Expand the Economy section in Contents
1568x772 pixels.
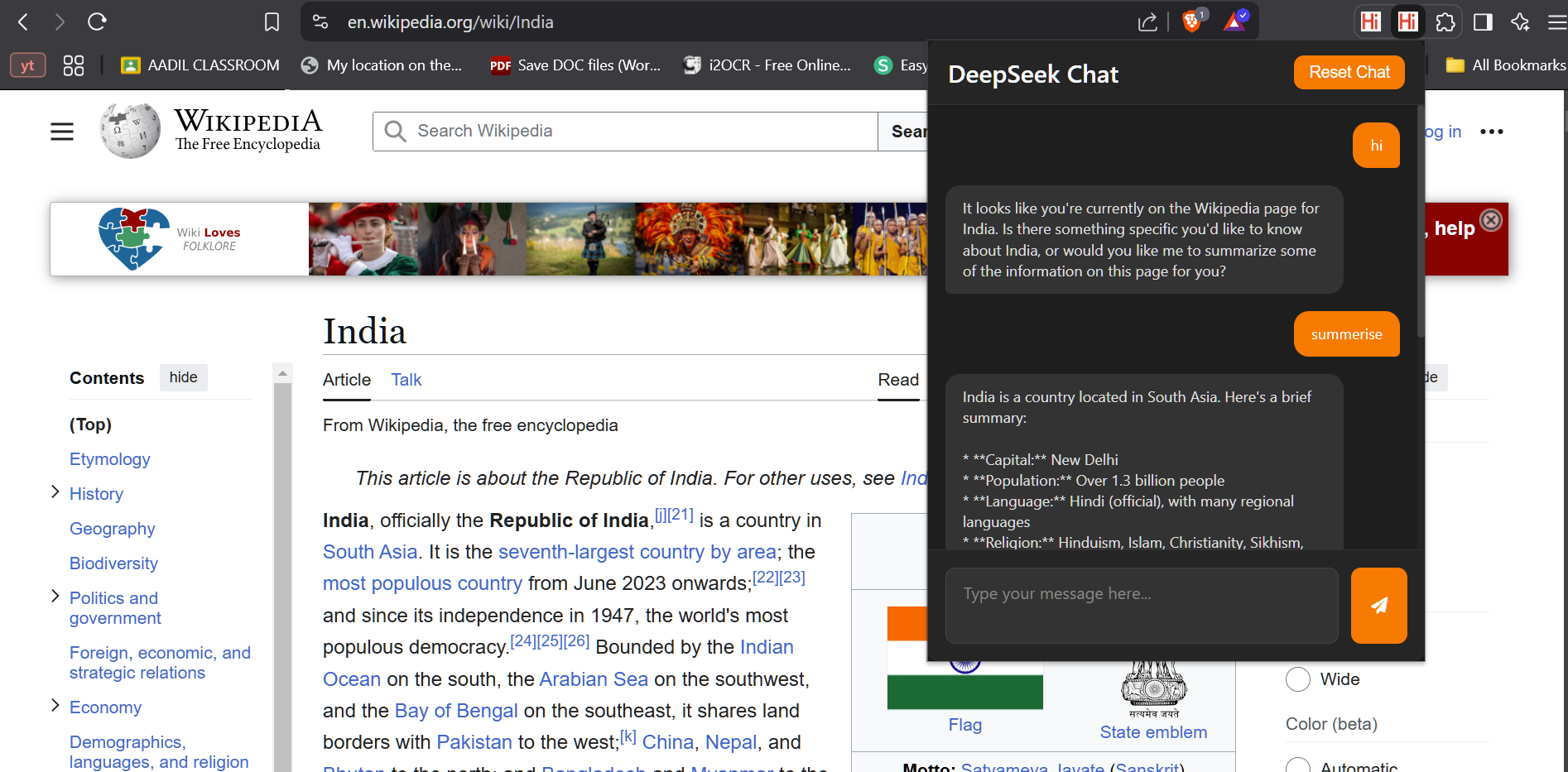pos(55,706)
